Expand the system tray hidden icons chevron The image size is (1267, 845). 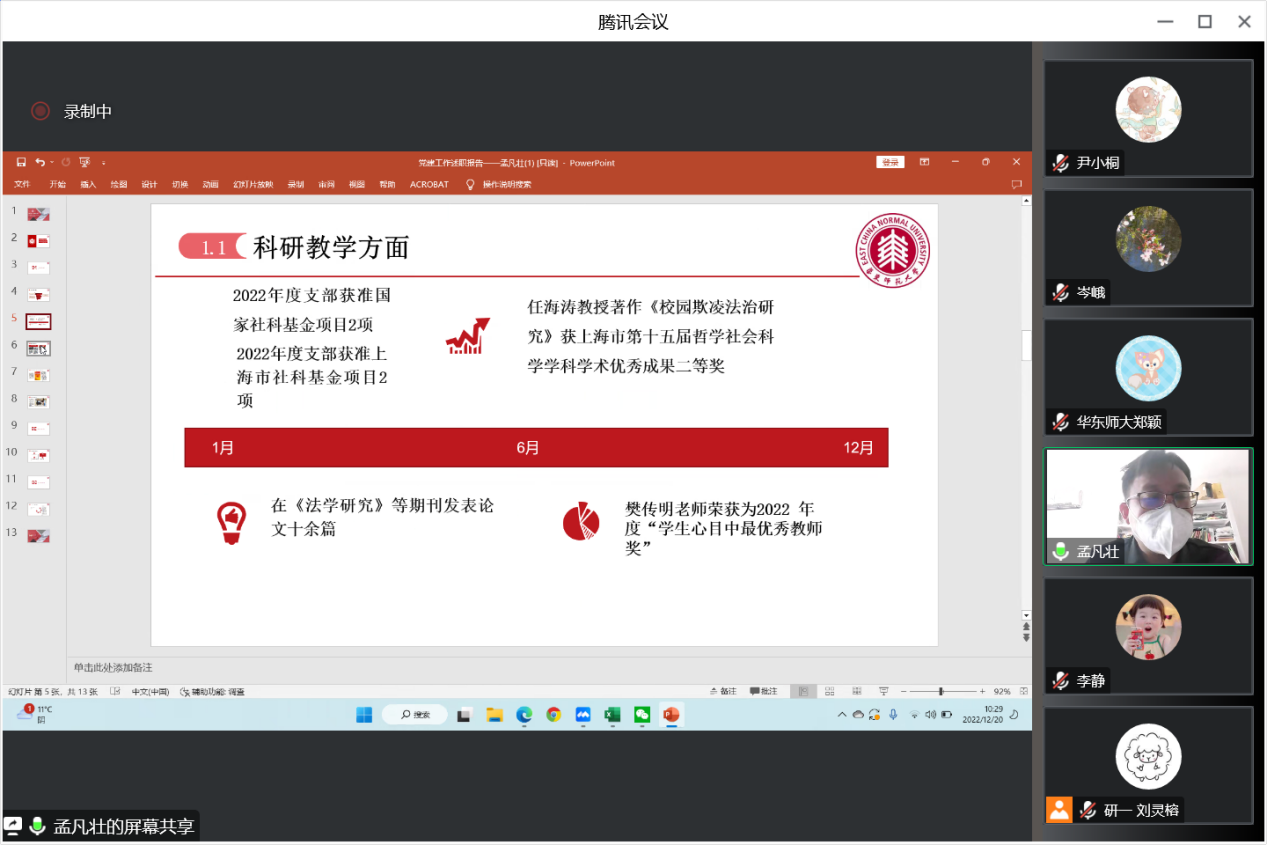pyautogui.click(x=842, y=714)
